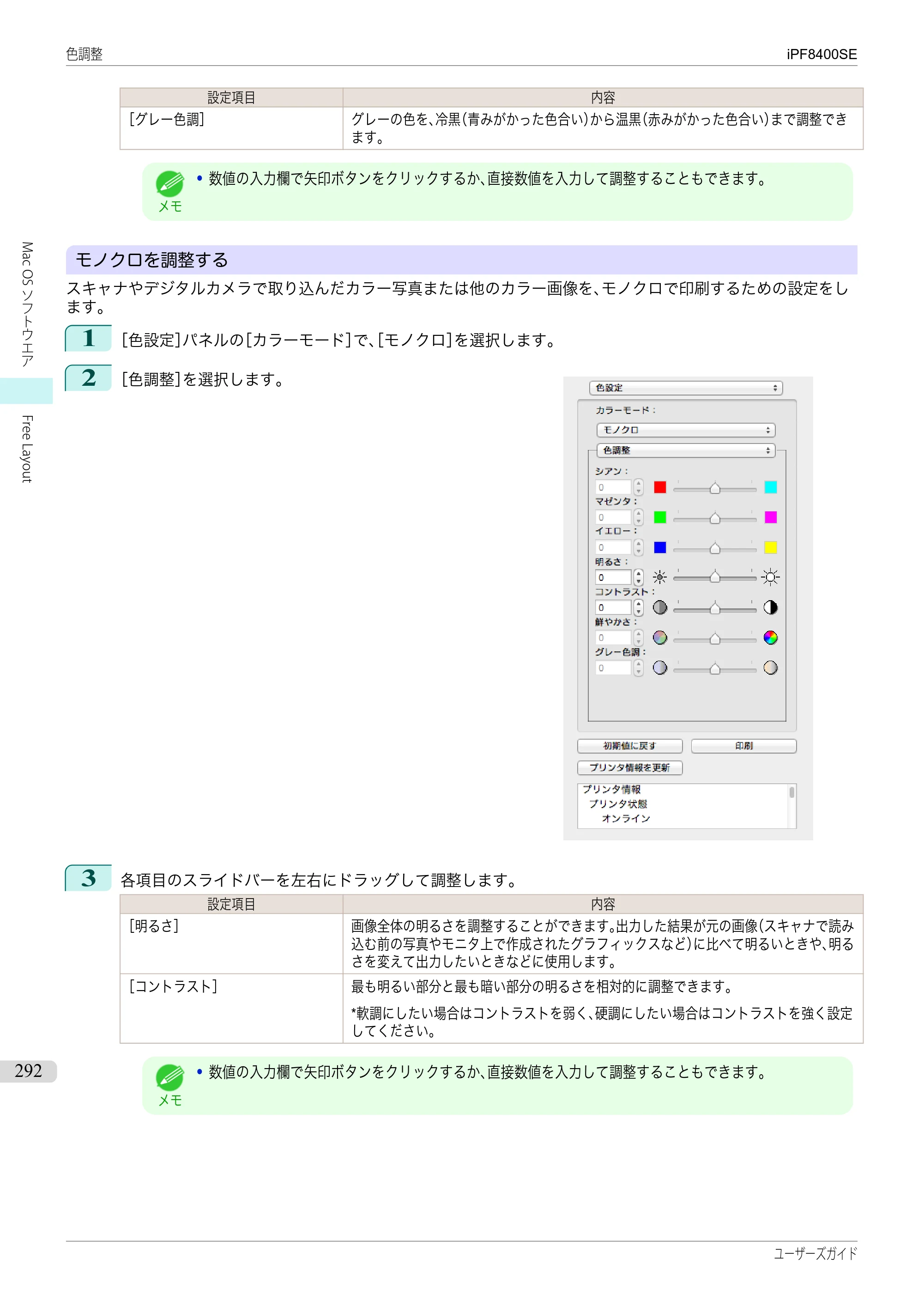Screen dimensions: 924x1307
Task: Click the cyan swatch at slider end
Action: tap(770, 487)
